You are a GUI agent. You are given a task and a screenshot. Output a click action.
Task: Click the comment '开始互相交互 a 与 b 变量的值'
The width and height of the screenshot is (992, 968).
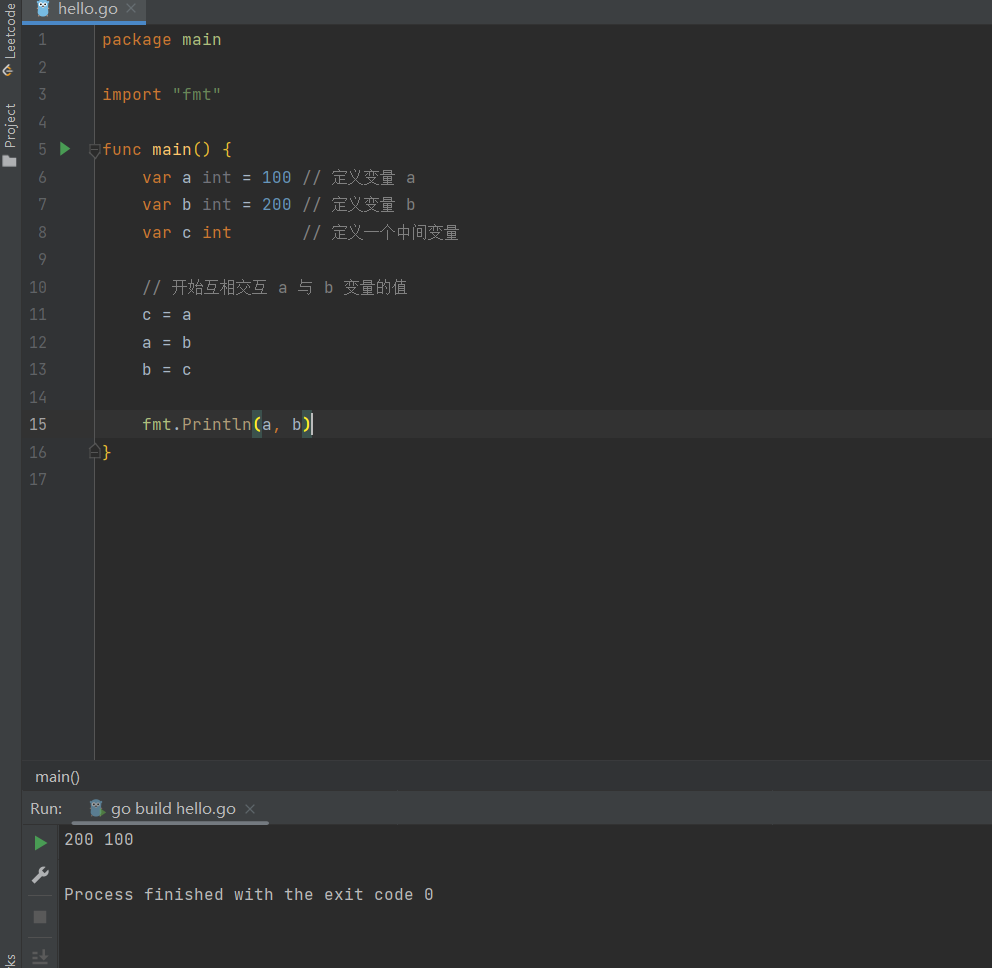[x=275, y=288]
